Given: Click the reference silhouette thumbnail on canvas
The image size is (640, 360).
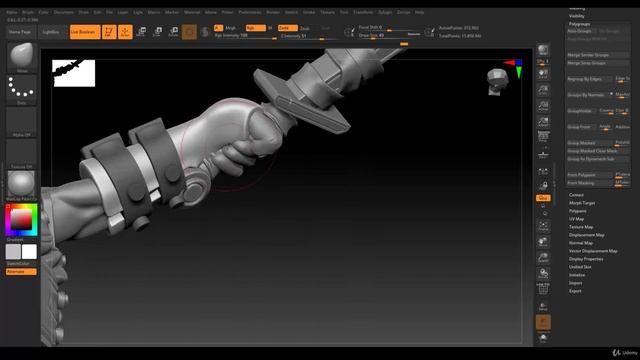Looking at the screenshot, I should (x=73, y=73).
